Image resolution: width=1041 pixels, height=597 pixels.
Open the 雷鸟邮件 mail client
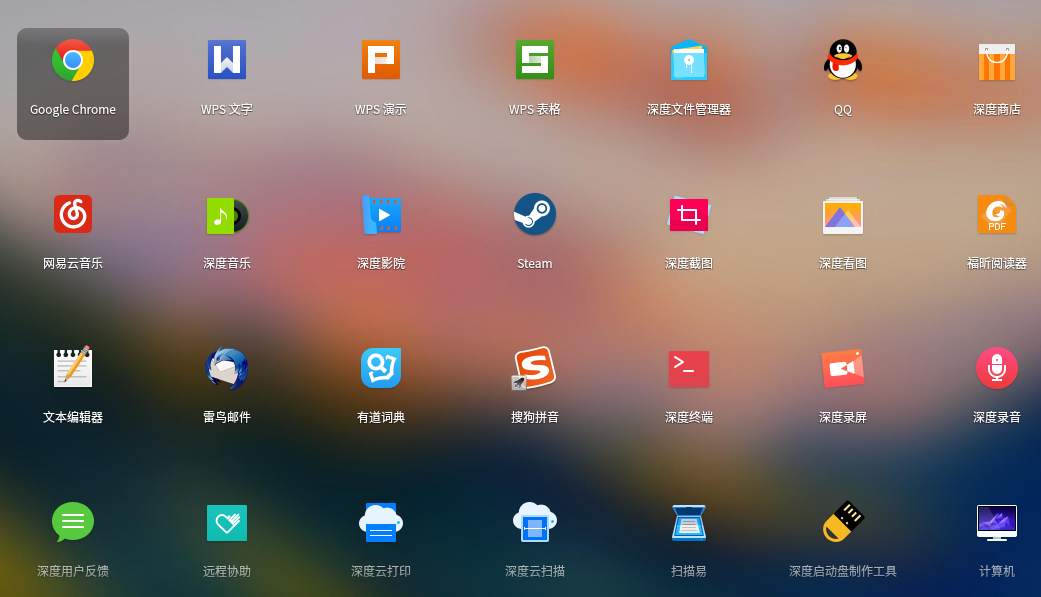227,369
